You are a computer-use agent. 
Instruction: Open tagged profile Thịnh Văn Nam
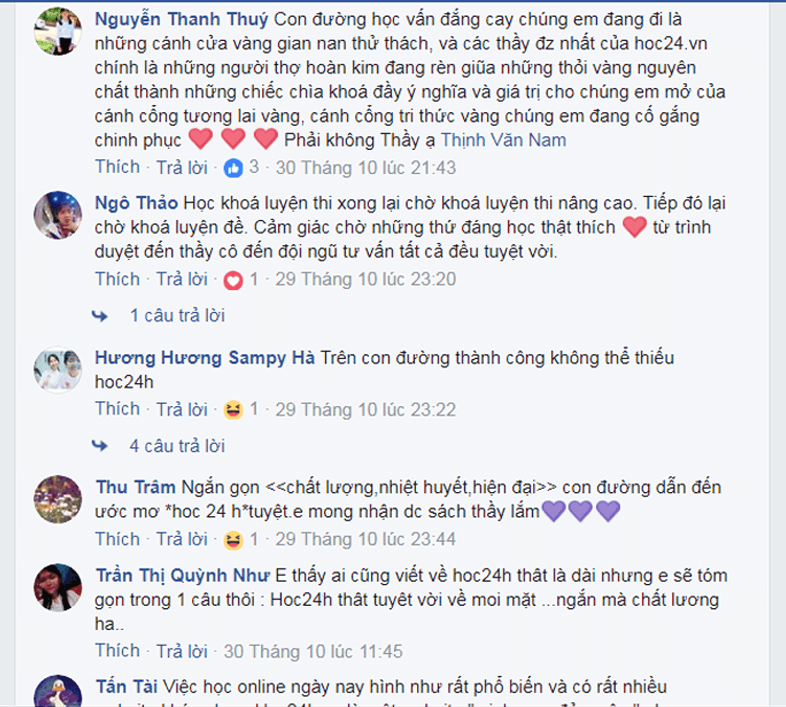(x=503, y=140)
